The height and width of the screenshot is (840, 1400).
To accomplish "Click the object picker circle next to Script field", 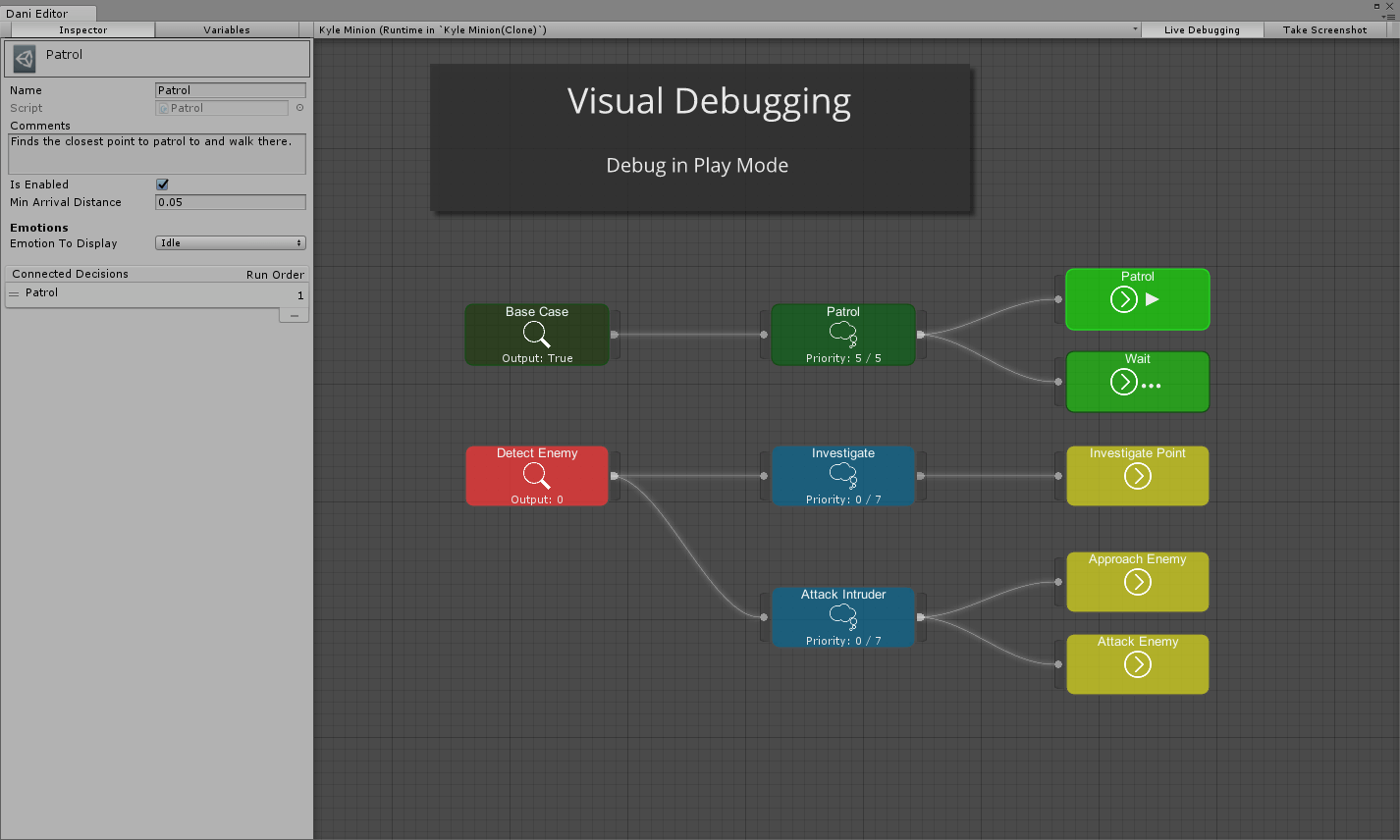I will pos(300,108).
